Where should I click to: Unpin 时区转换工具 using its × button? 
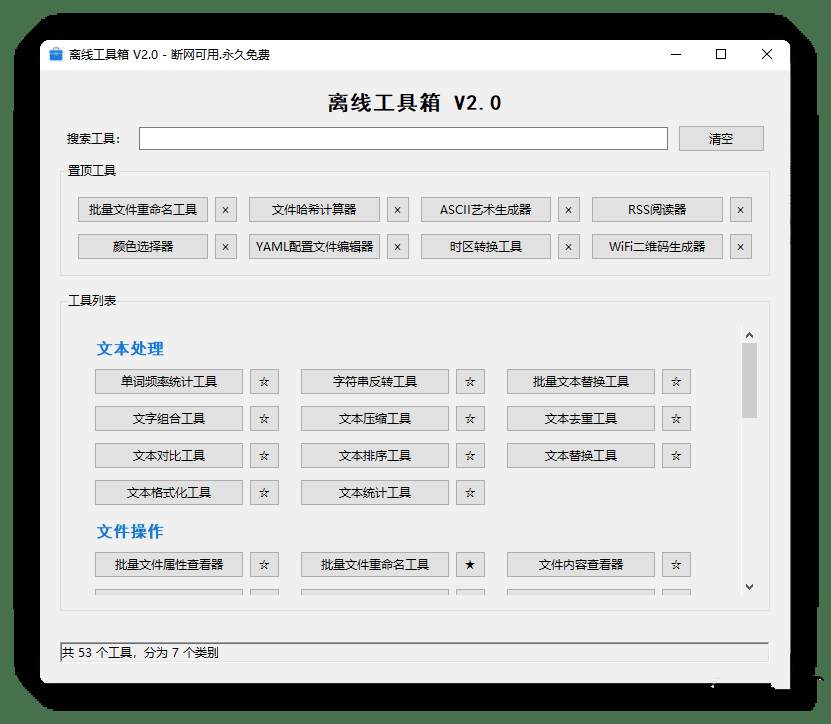[x=569, y=246]
